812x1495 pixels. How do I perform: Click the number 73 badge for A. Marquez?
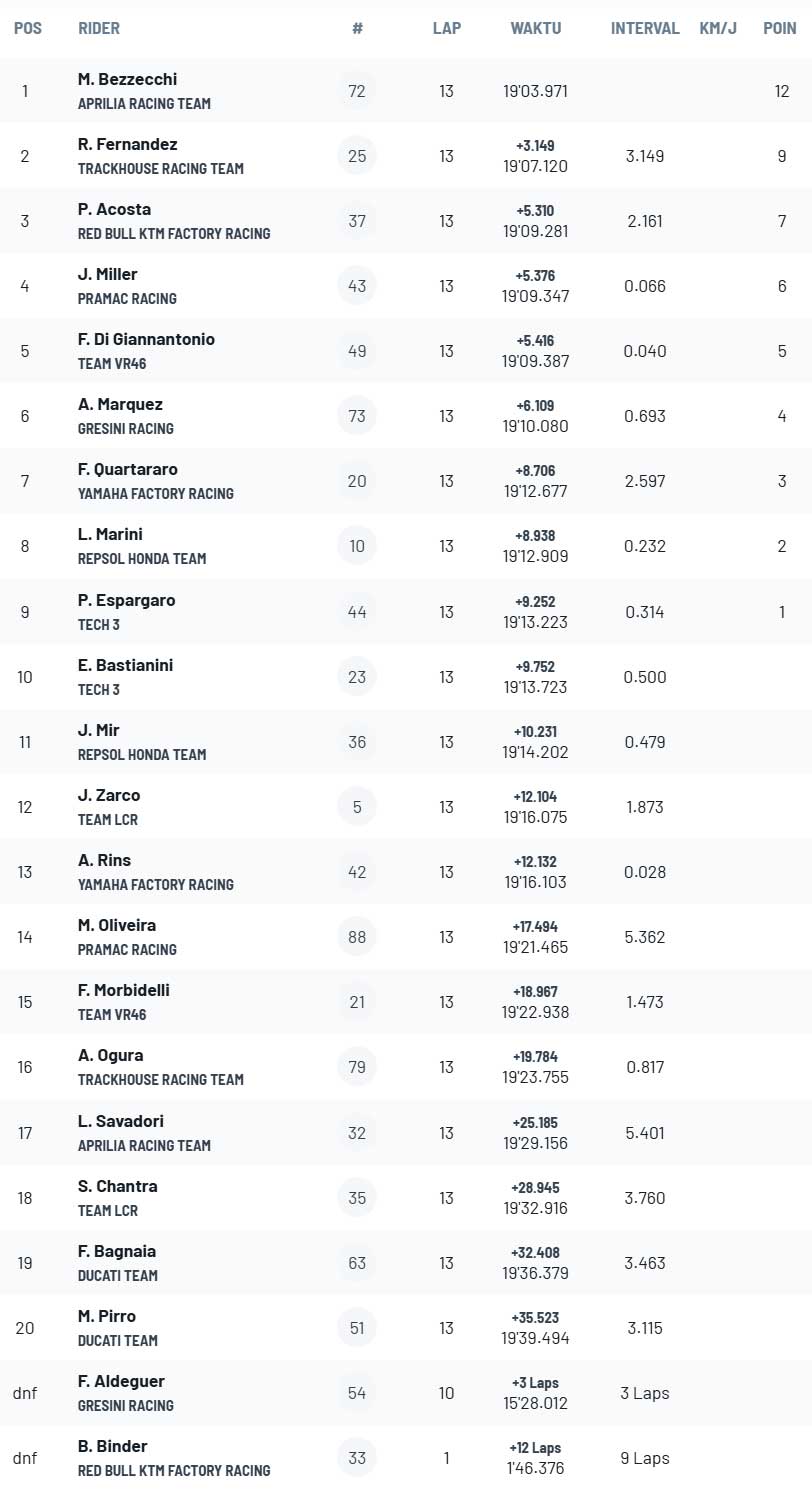click(357, 416)
